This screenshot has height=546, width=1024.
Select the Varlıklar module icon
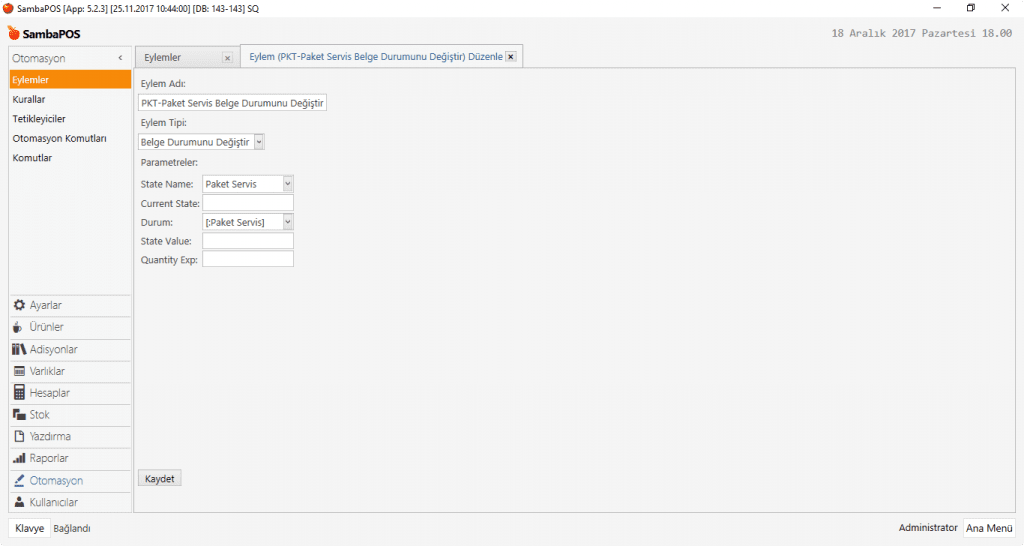tap(19, 371)
